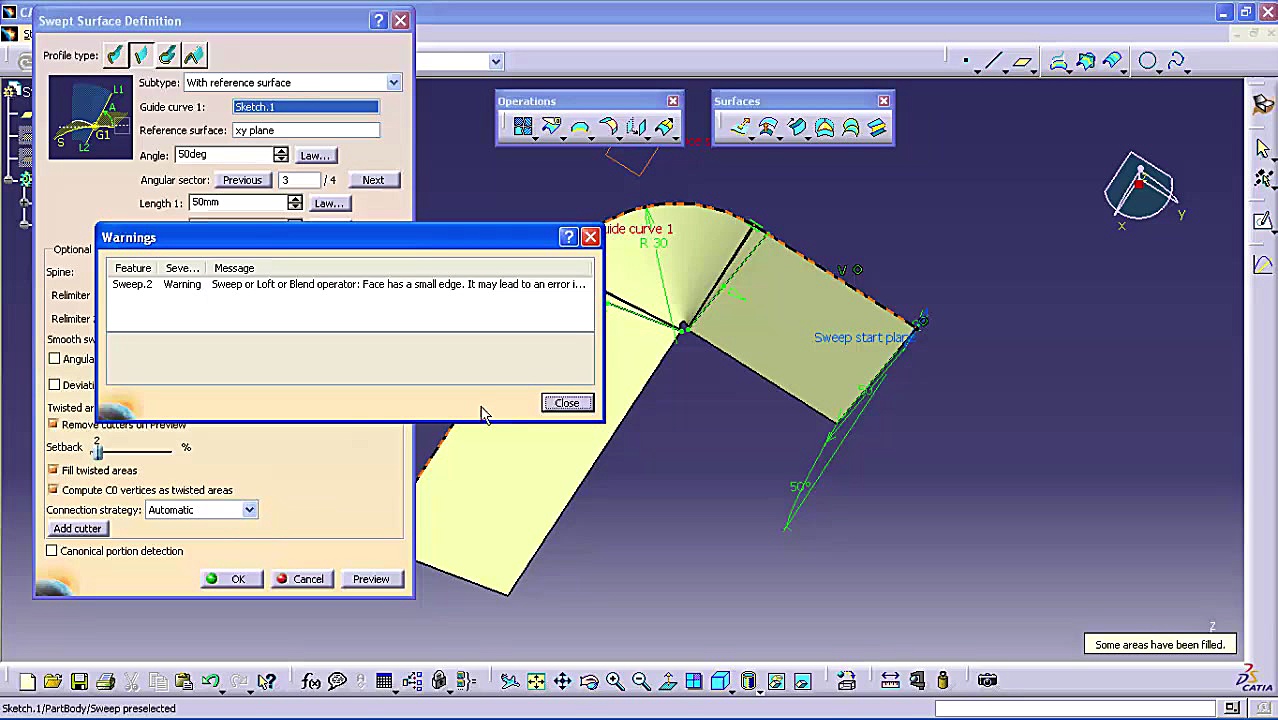Click the Measure Between icon
This screenshot has width=1278, height=720.
point(890,682)
